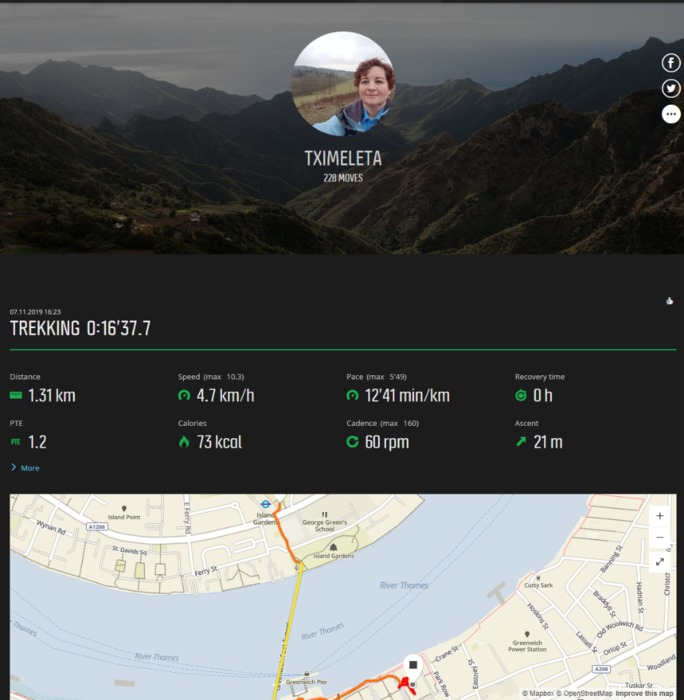Share the move on Twitter
The image size is (684, 700).
671,88
